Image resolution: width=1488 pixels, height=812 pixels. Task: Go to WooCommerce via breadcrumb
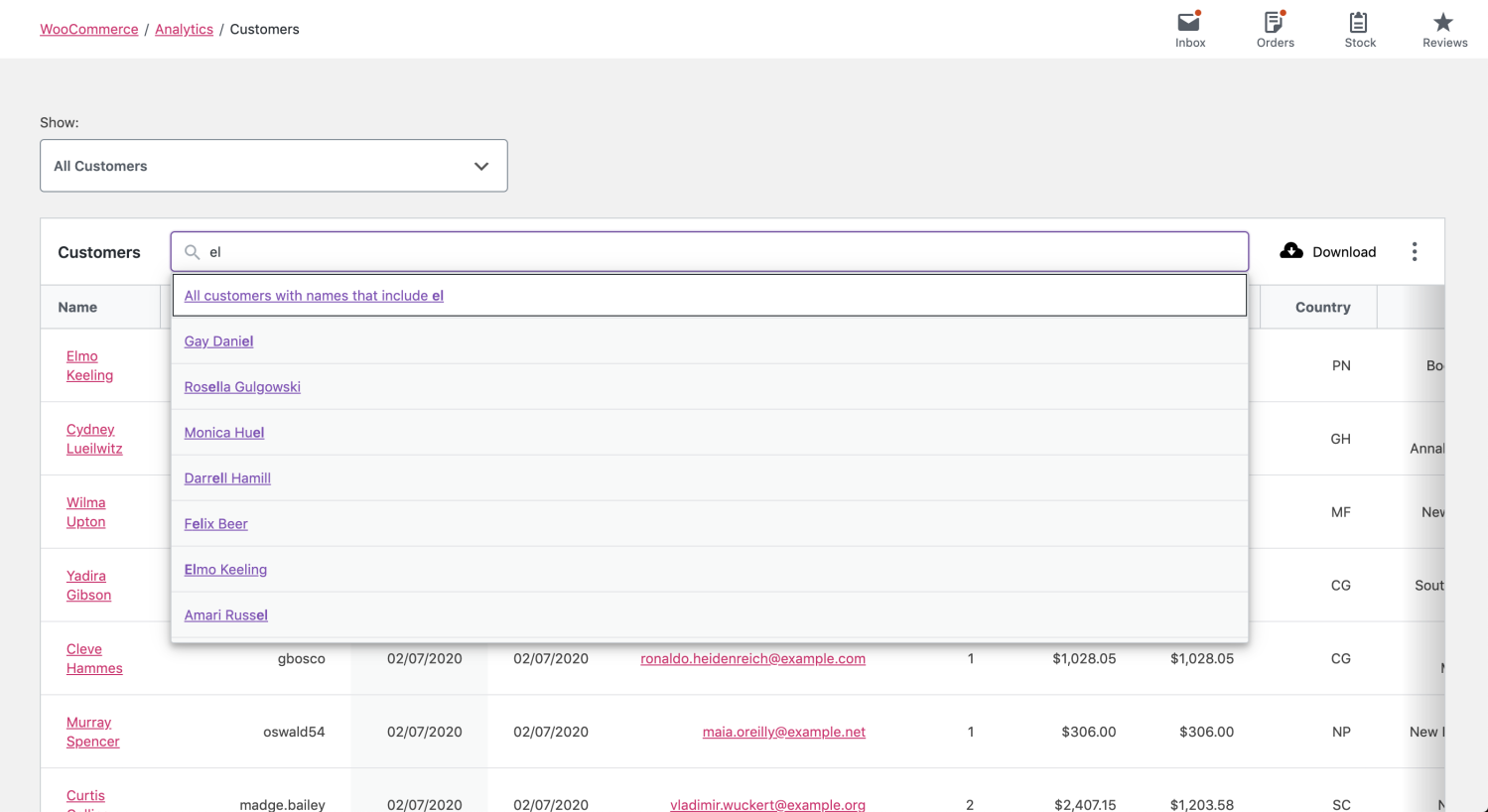pos(88,29)
